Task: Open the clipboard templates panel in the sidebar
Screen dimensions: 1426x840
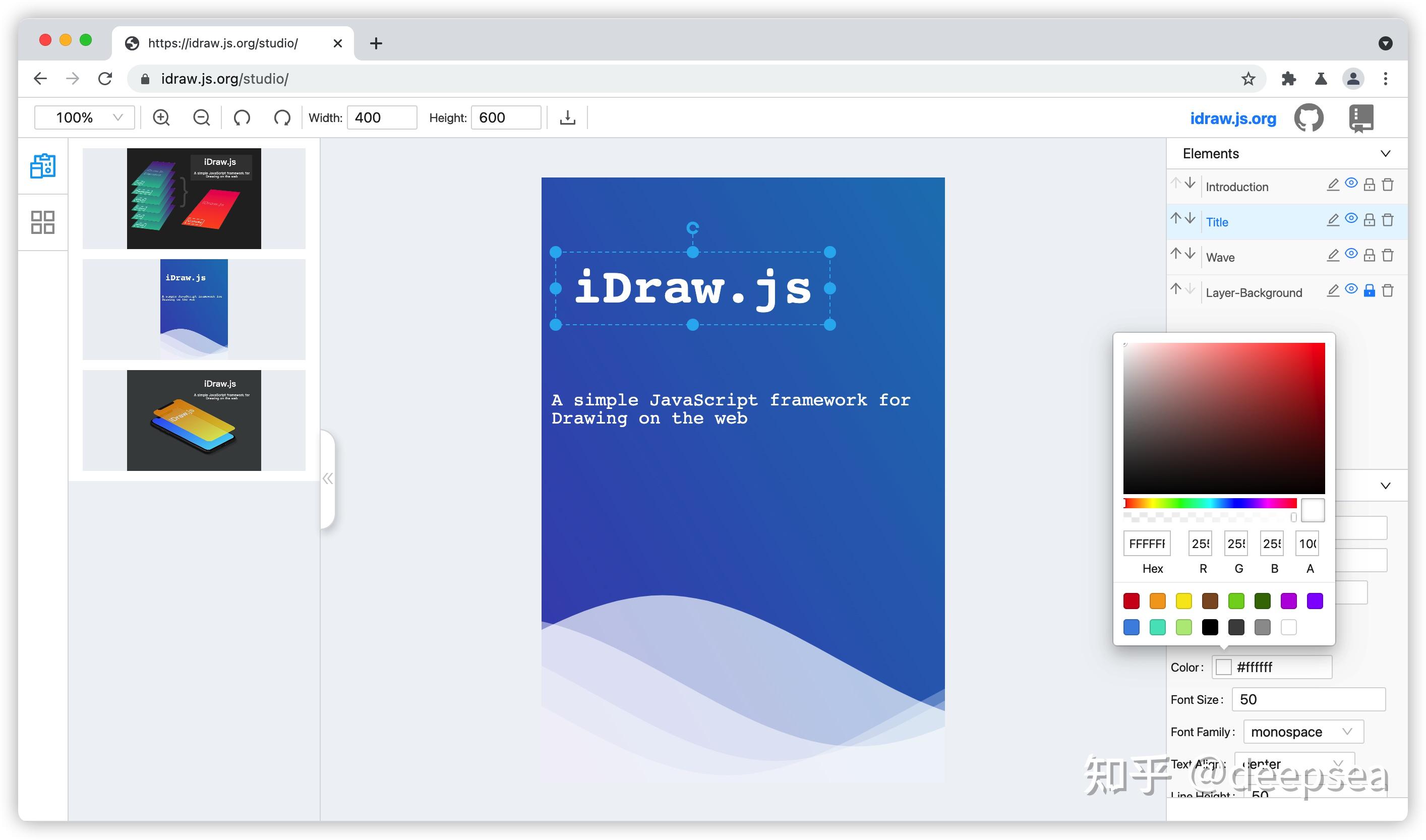Action: click(x=42, y=166)
